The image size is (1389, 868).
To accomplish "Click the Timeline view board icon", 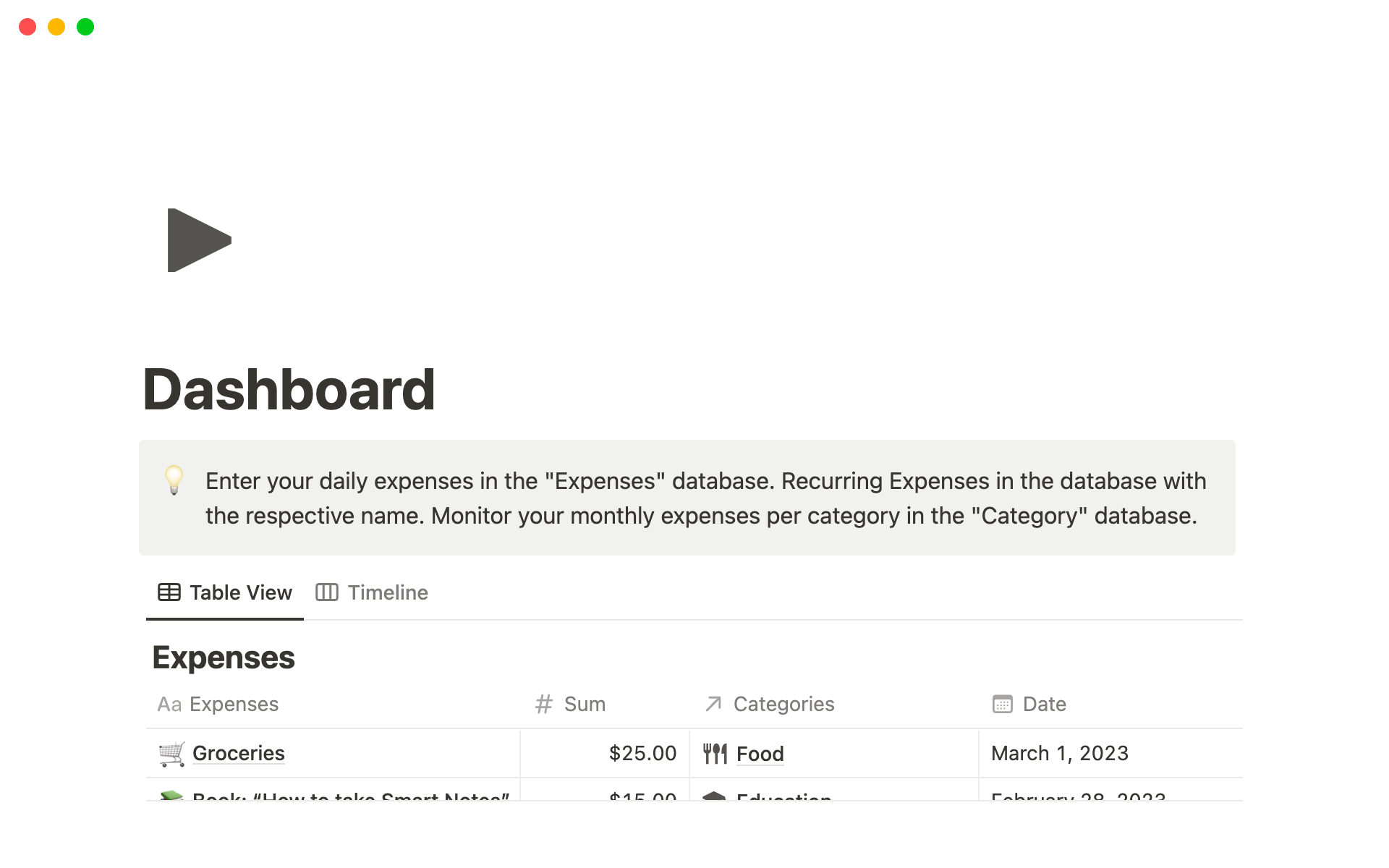I will pyautogui.click(x=326, y=592).
